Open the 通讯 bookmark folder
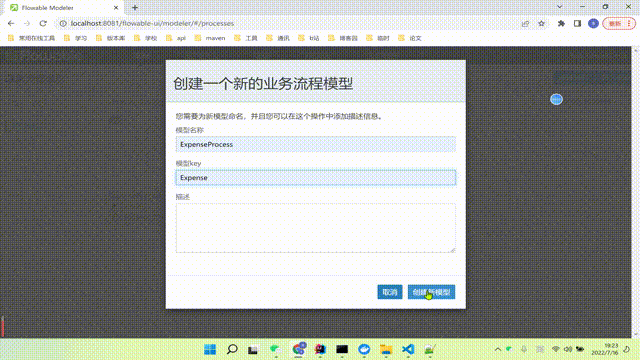 tap(278, 38)
